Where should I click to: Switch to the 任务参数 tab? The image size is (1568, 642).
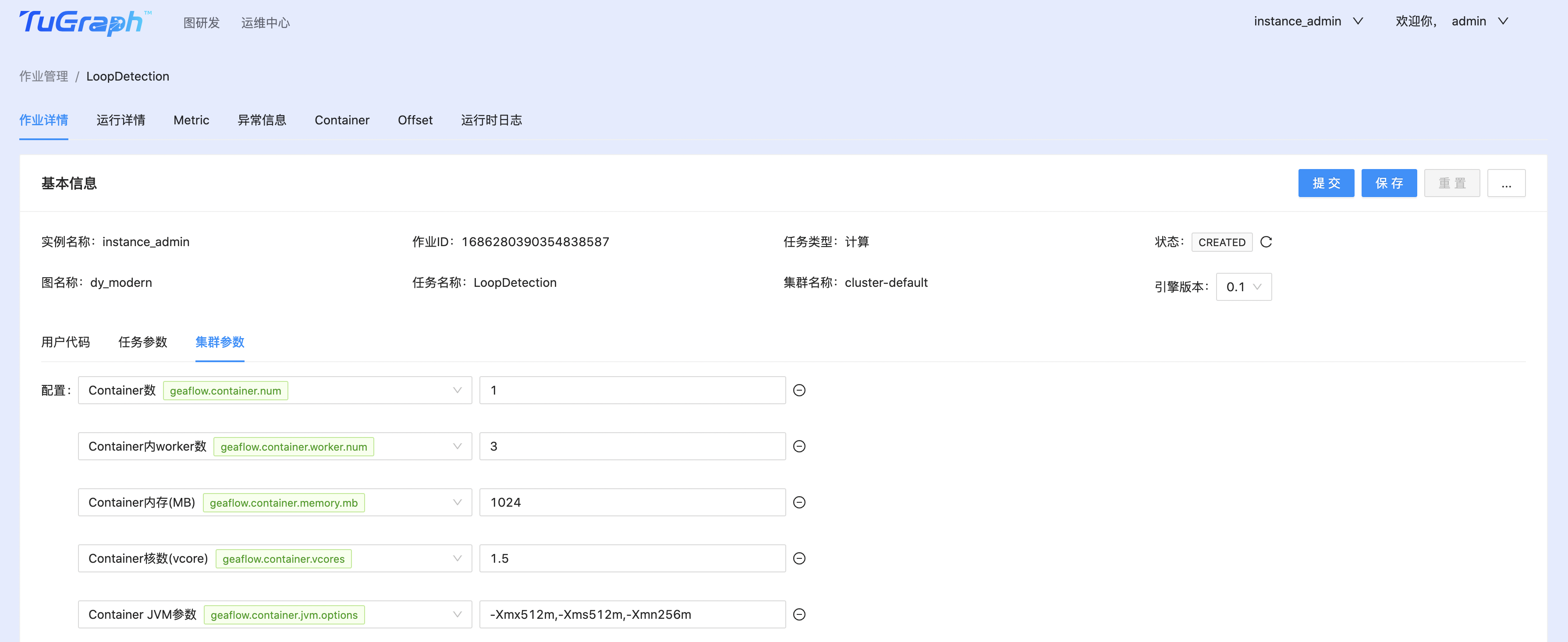coord(142,342)
